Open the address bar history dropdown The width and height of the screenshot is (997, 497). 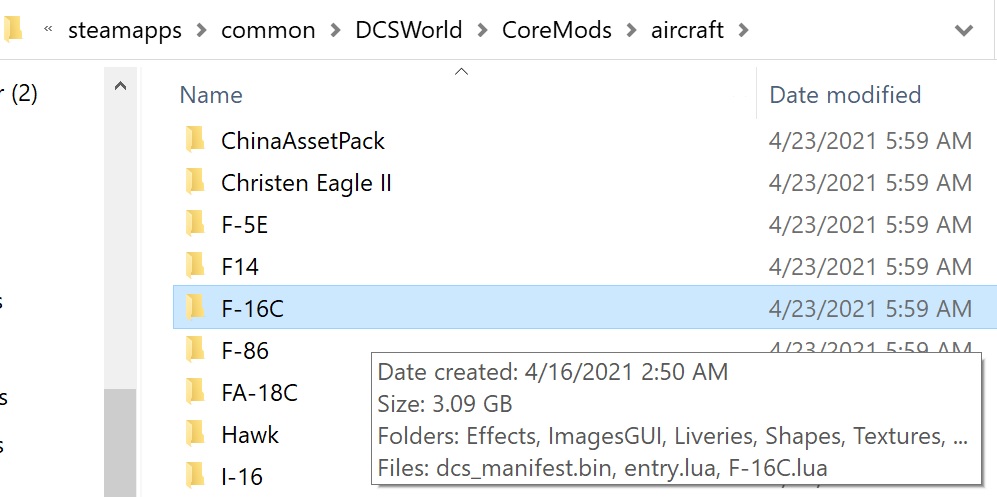[x=964, y=30]
